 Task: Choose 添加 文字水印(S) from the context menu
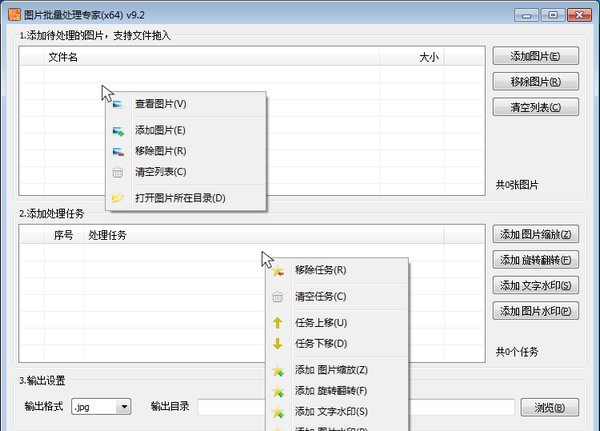[337, 411]
